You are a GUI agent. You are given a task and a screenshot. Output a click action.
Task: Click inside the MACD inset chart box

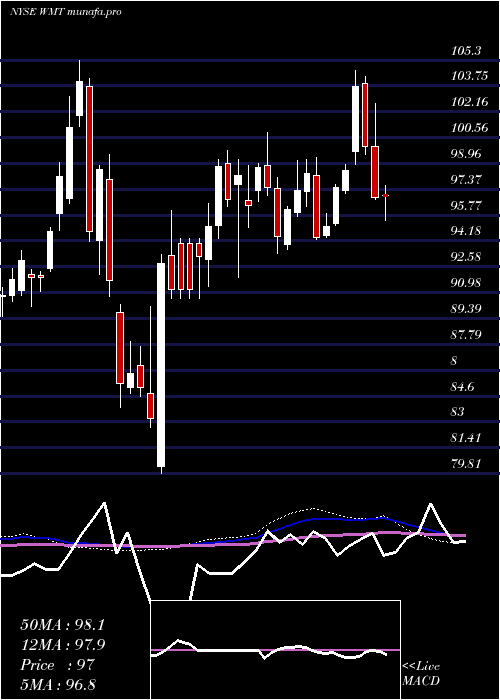pyautogui.click(x=275, y=650)
